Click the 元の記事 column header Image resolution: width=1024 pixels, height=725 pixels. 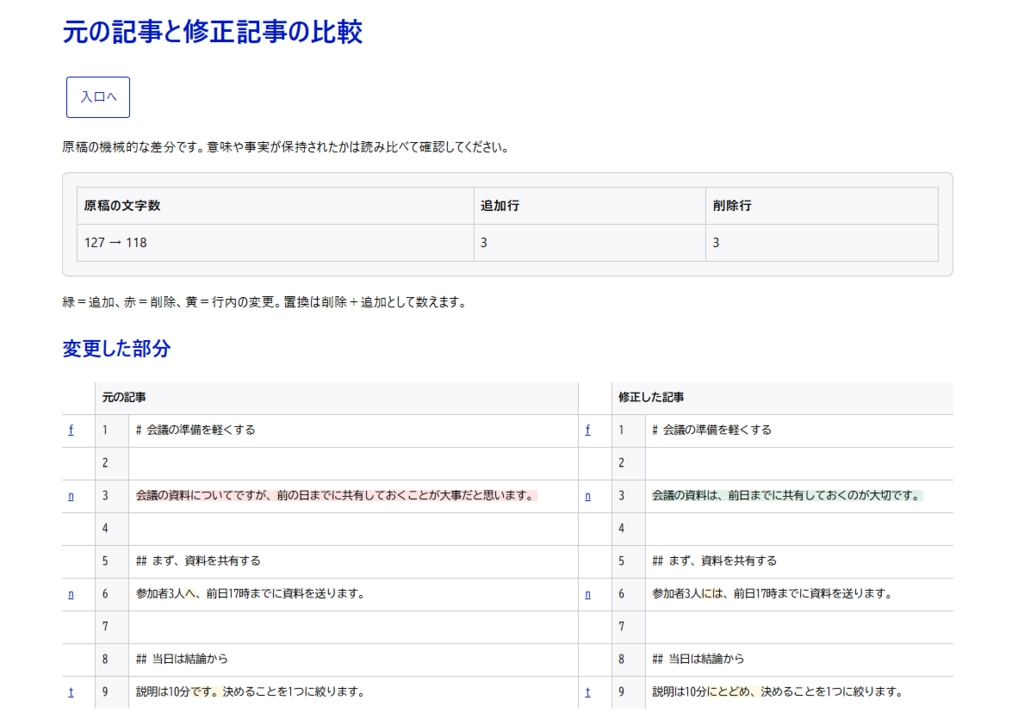click(336, 398)
